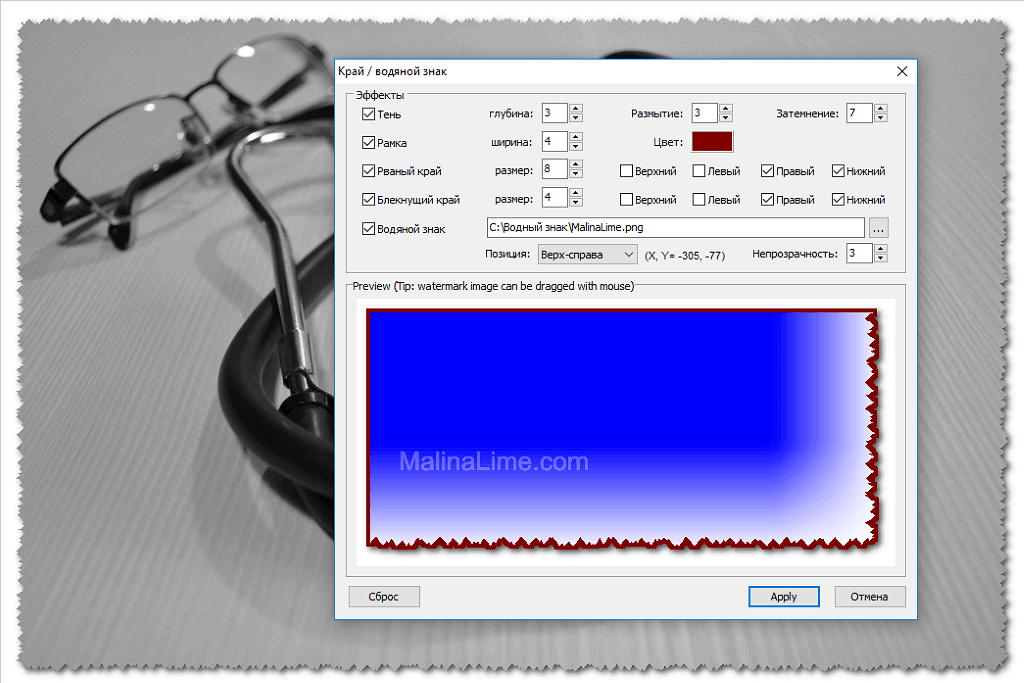
Task: Increase the Непрозрачность spinner value
Action: (x=880, y=249)
